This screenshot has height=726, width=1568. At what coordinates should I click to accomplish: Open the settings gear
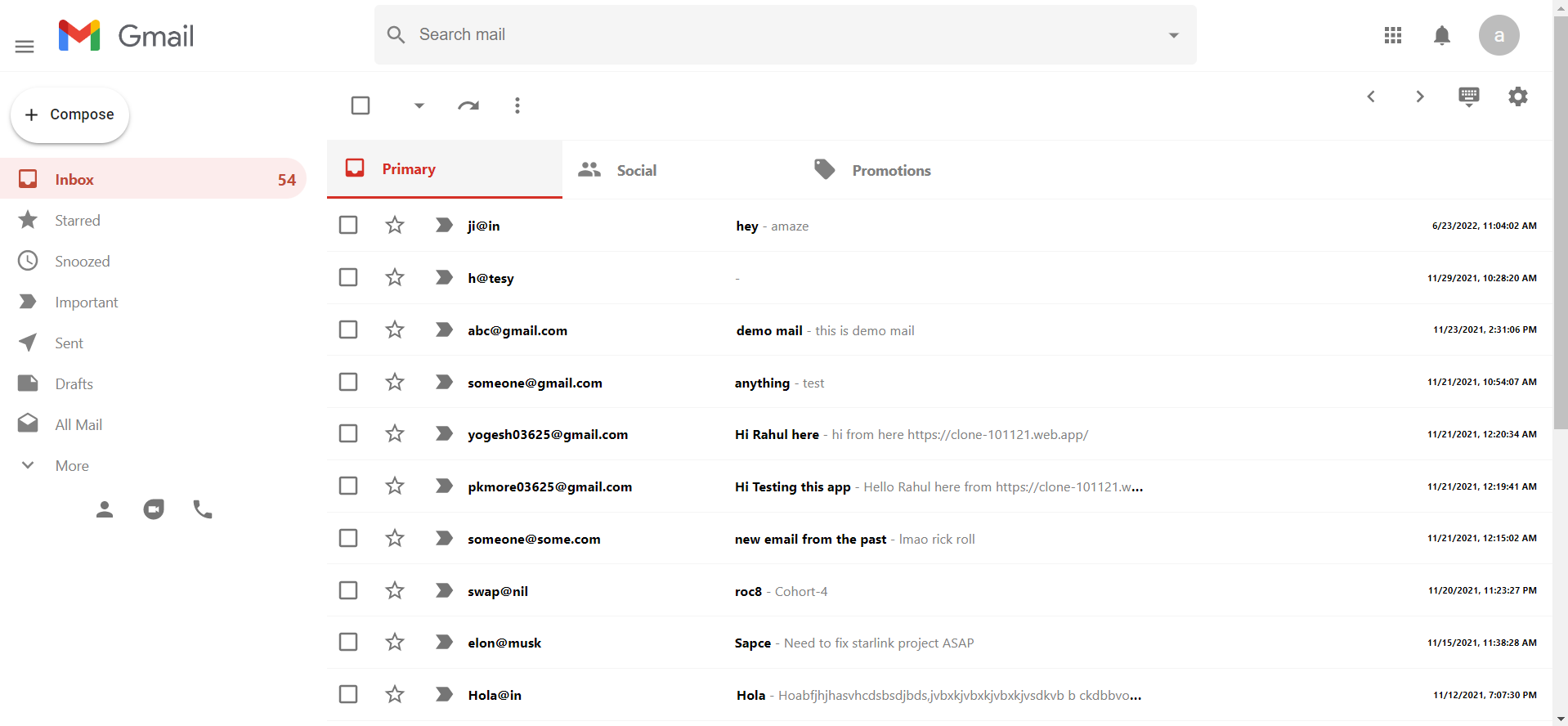point(1517,96)
